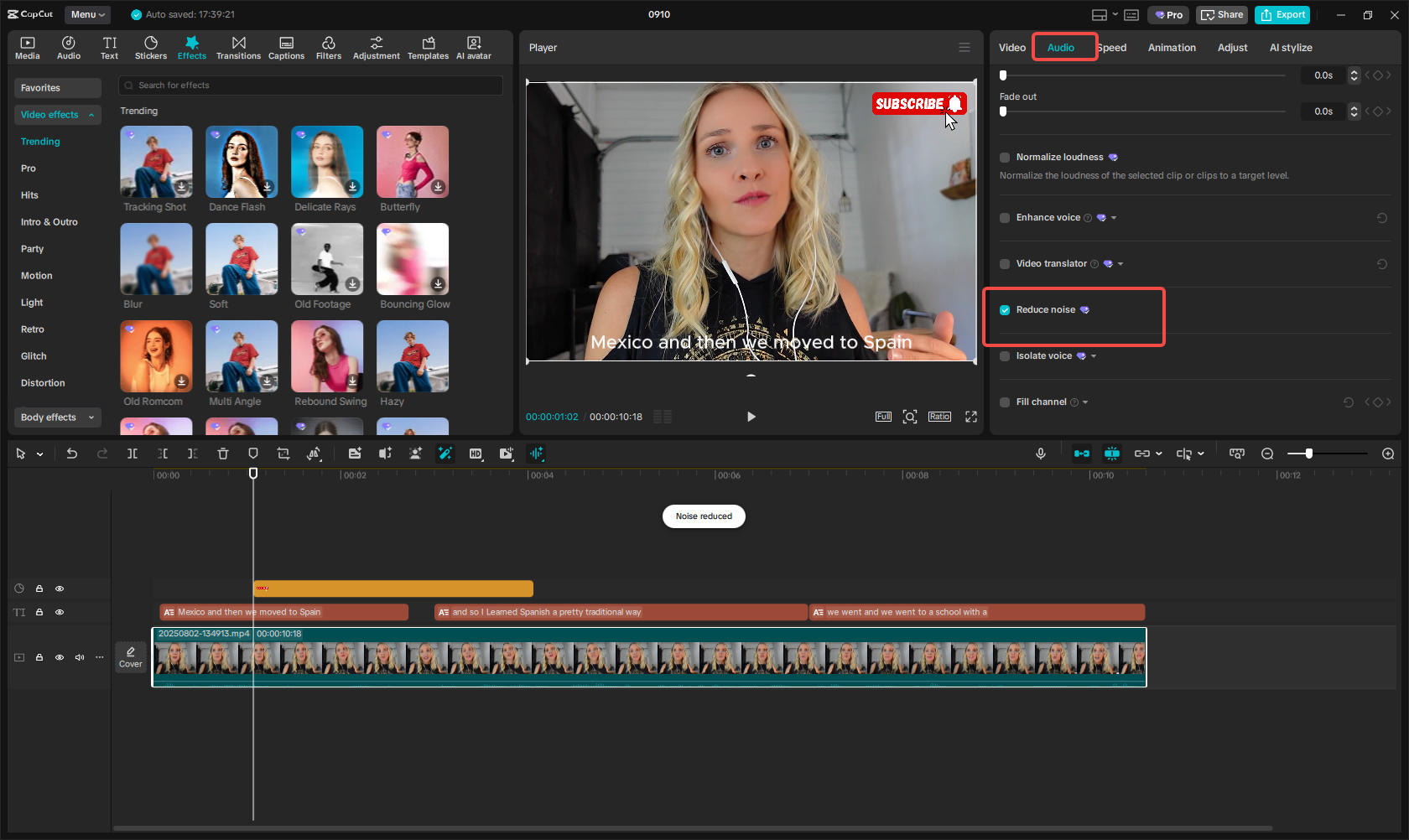Open the Favorites effects list
This screenshot has width=1409, height=840.
[58, 88]
